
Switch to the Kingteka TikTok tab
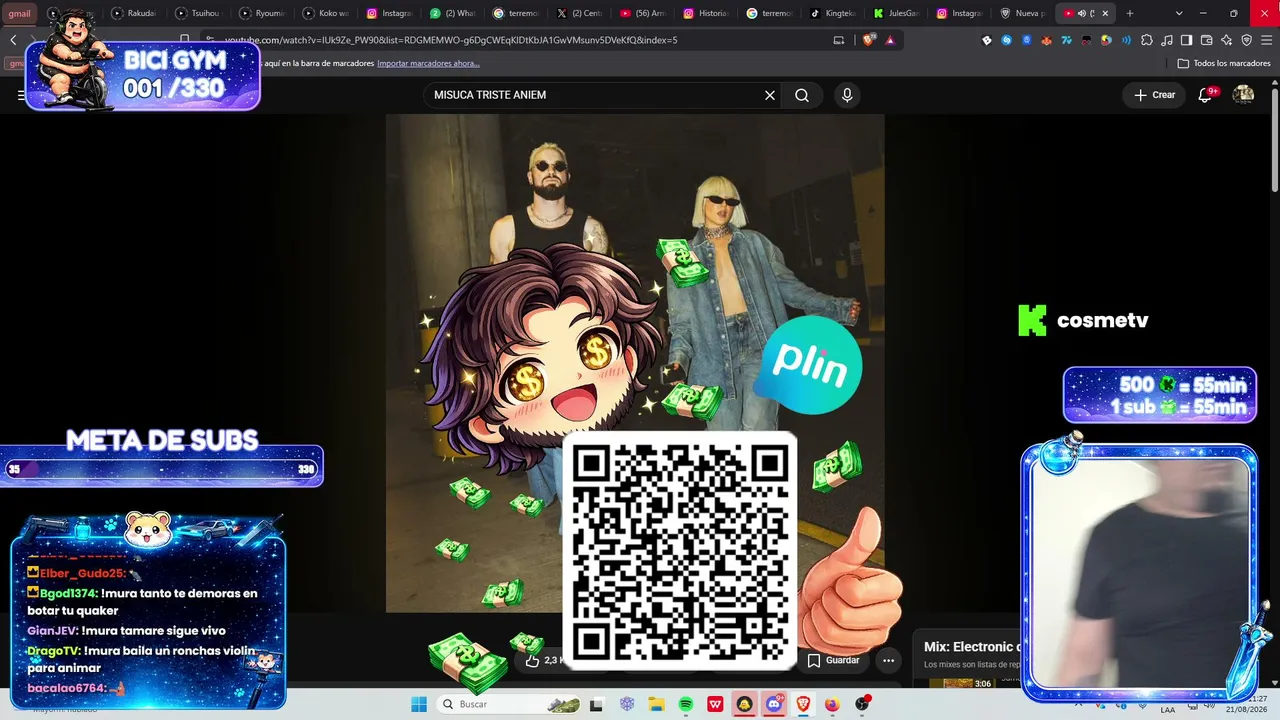tap(832, 13)
